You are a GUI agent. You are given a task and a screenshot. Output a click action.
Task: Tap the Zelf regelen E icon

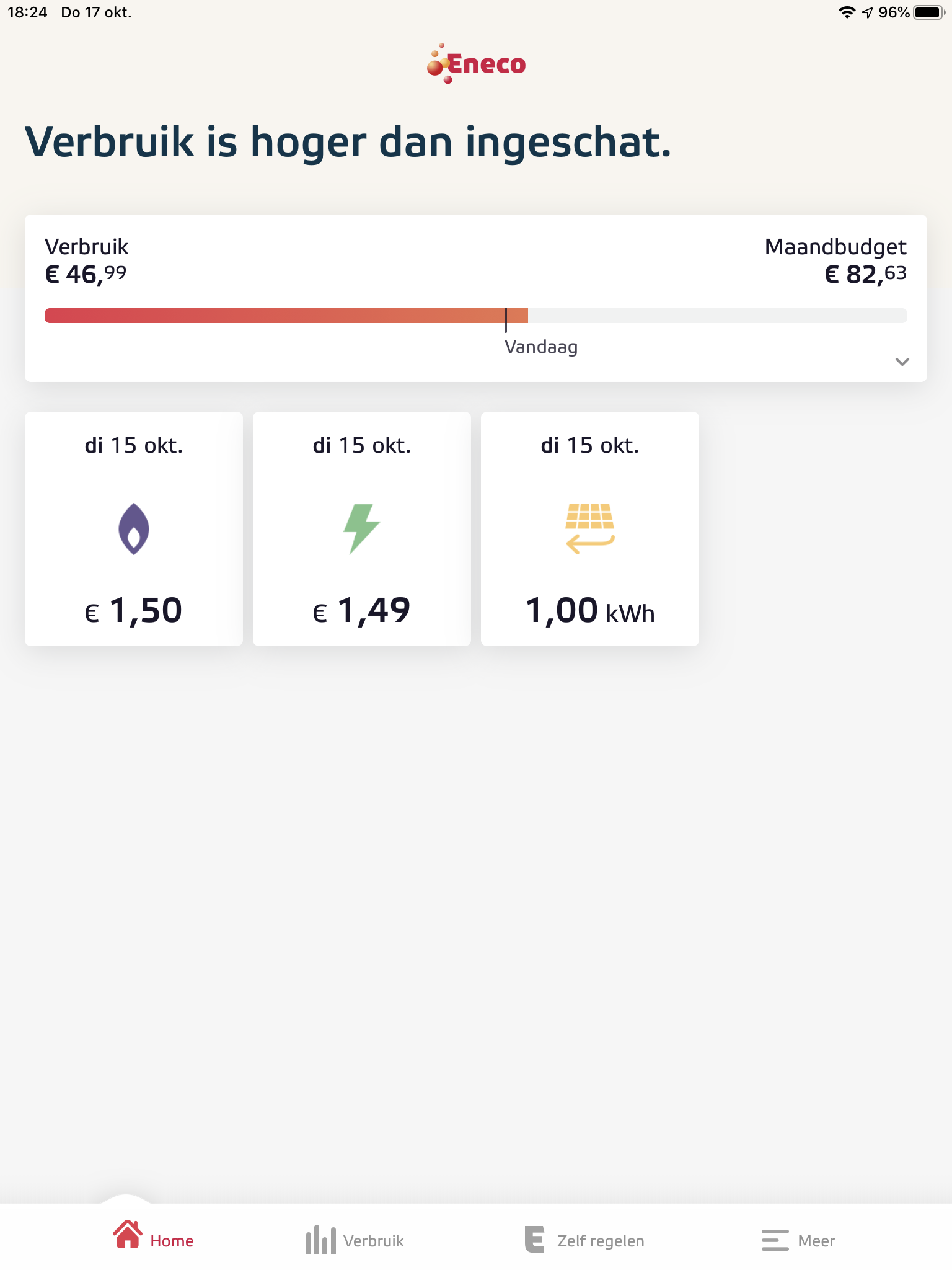pos(534,1239)
